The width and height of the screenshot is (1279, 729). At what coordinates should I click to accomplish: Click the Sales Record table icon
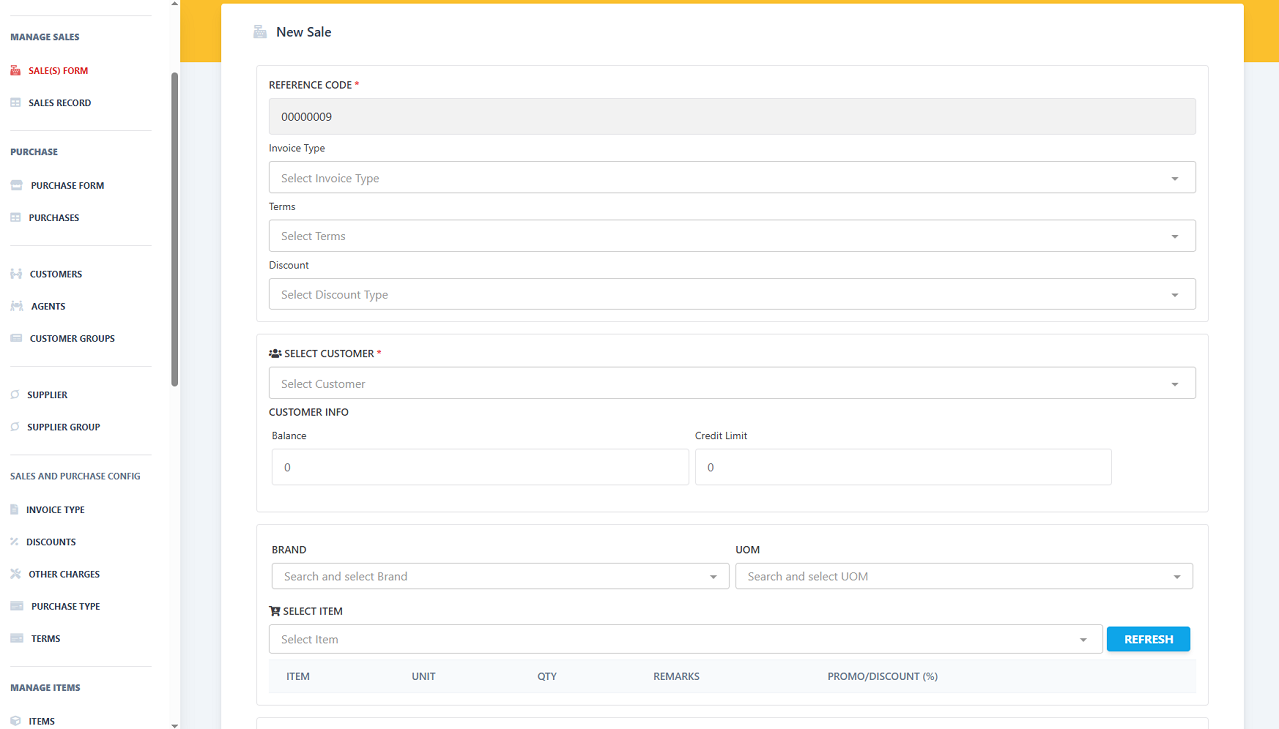point(15,103)
